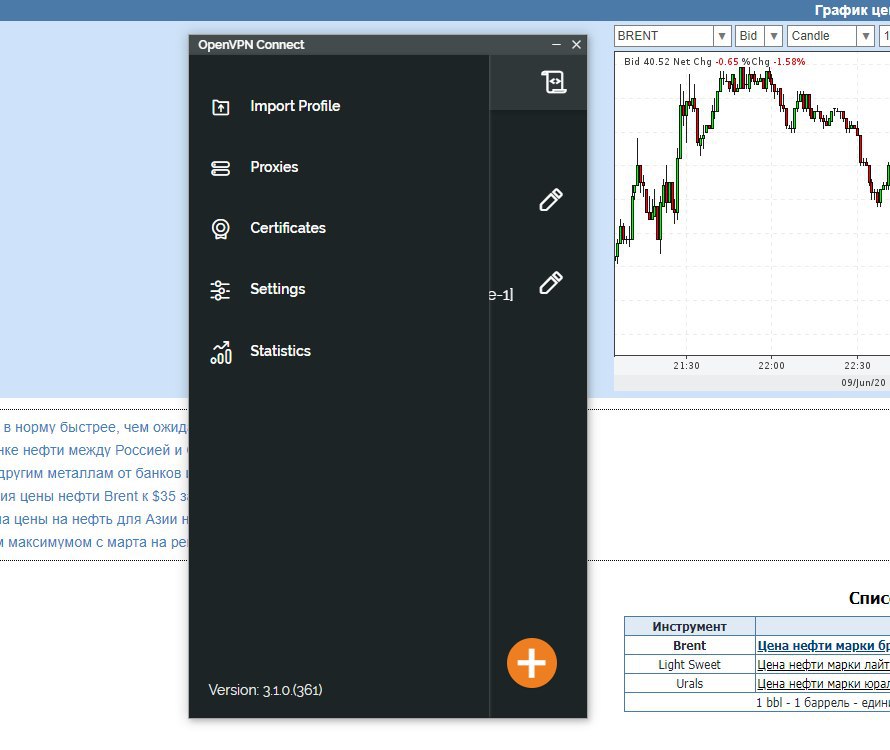Click the OpenVPN Connect title text
Image resolution: width=890 pixels, height=750 pixels.
click(251, 45)
